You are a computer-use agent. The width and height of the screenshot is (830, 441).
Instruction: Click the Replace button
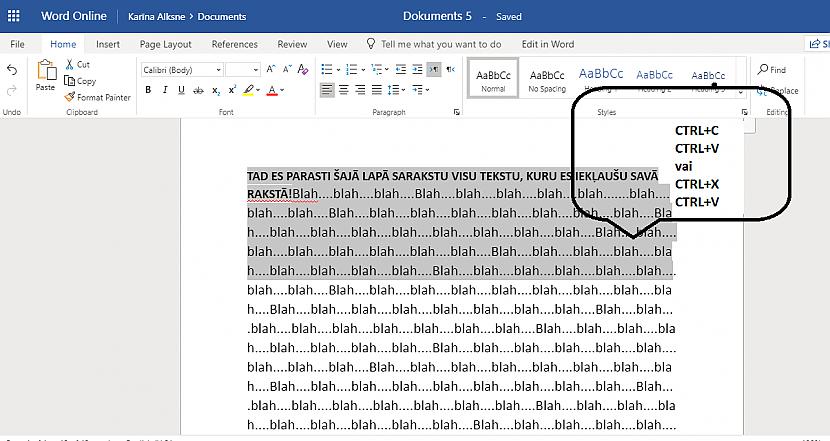(778, 91)
